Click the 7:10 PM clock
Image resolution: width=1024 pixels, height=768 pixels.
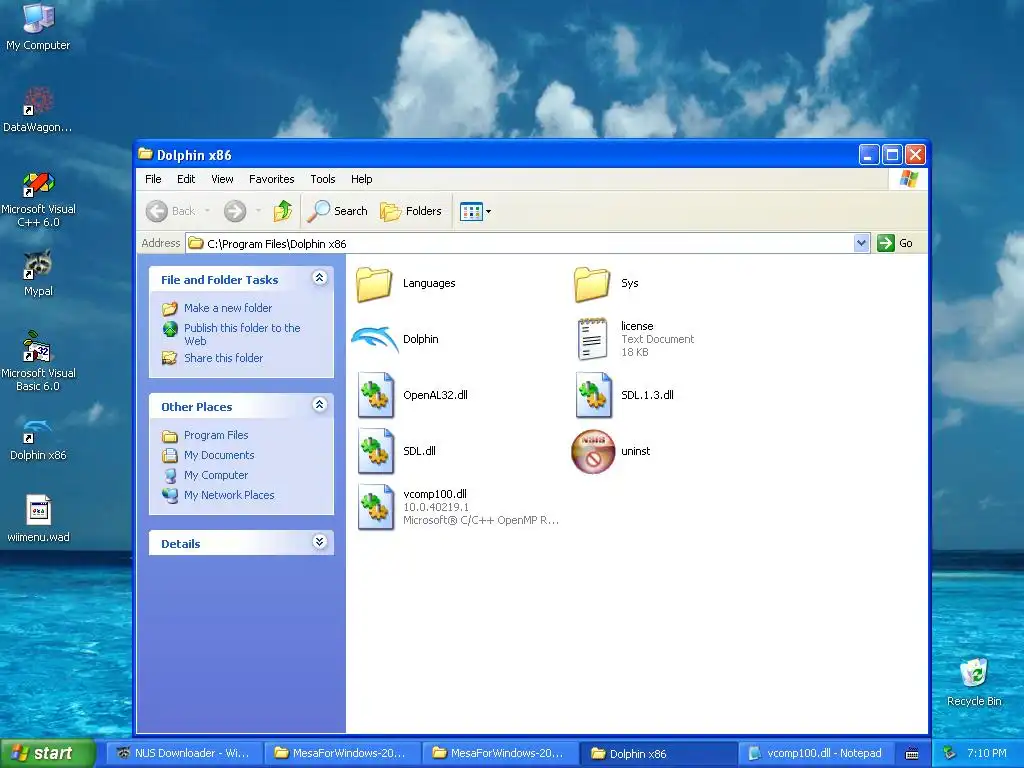point(987,753)
